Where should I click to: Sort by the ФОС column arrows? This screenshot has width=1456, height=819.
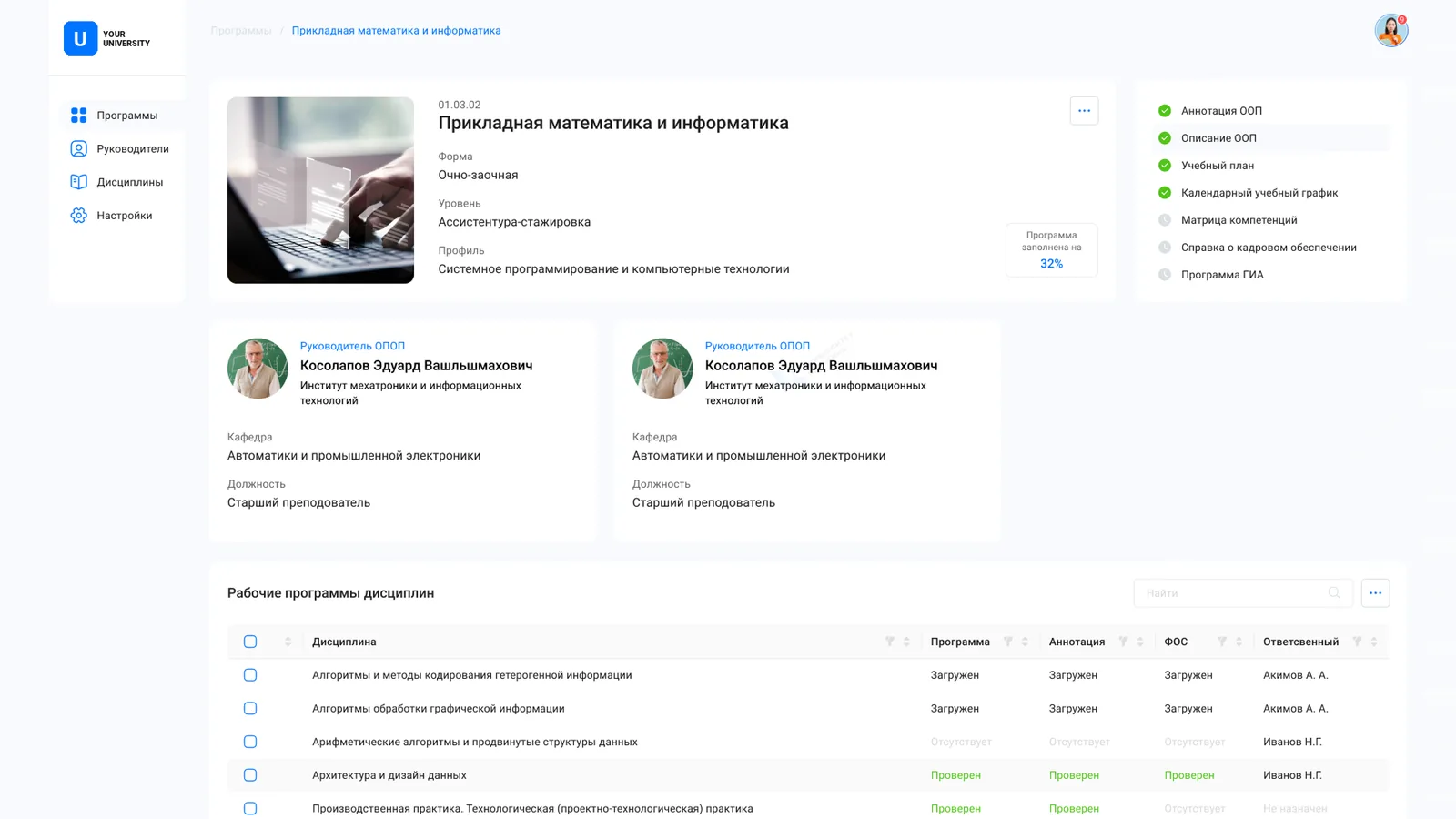point(1239,642)
